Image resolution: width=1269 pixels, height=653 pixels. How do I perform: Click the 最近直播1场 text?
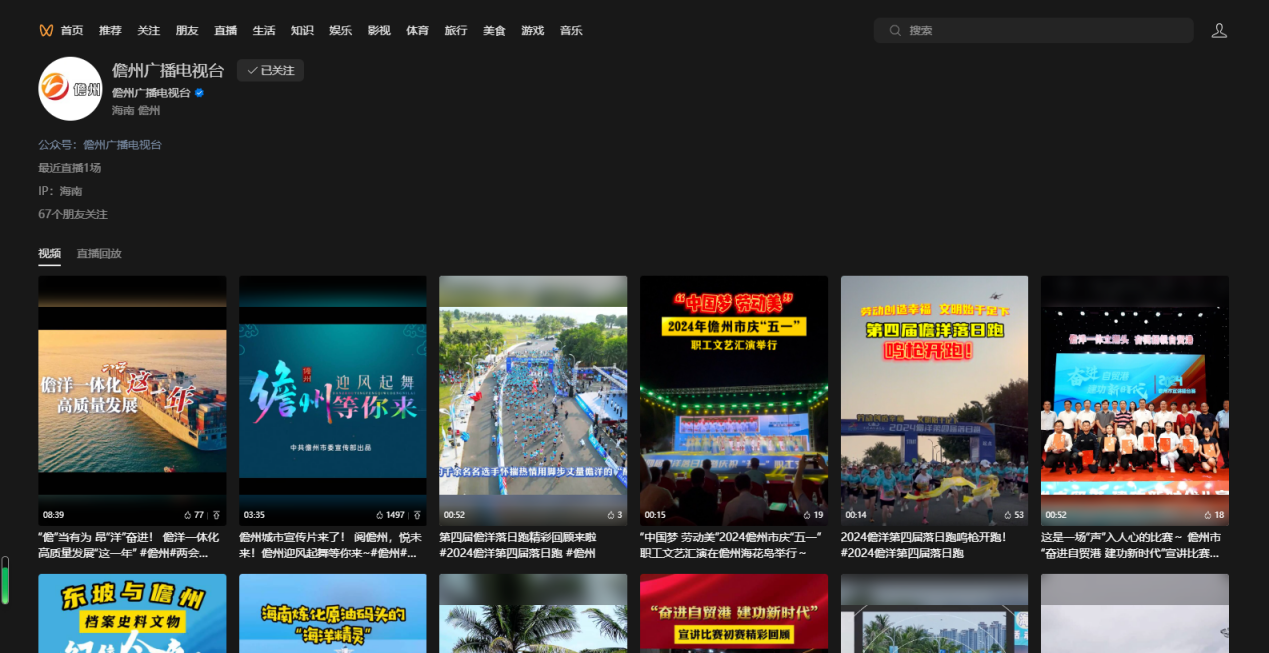click(x=70, y=168)
